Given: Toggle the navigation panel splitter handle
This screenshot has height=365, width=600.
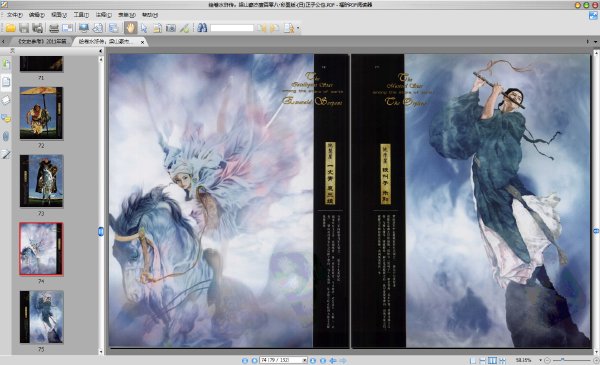Looking at the screenshot, I should coord(101,231).
